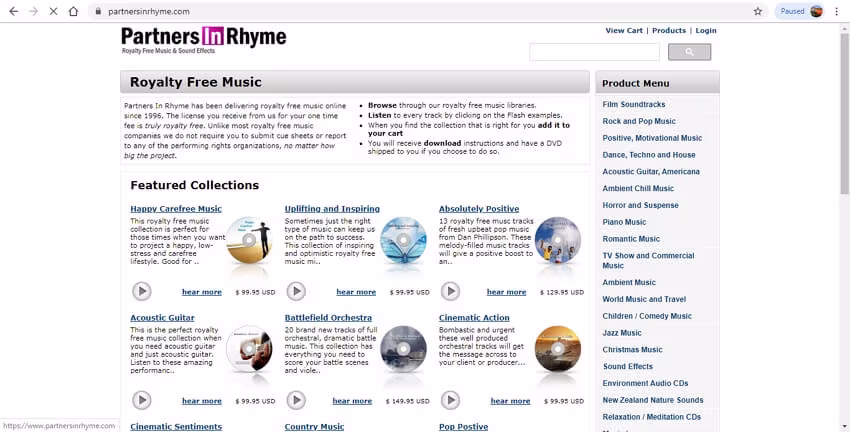The height and width of the screenshot is (432, 850).
Task: Click the browser address bar URL
Action: point(149,11)
